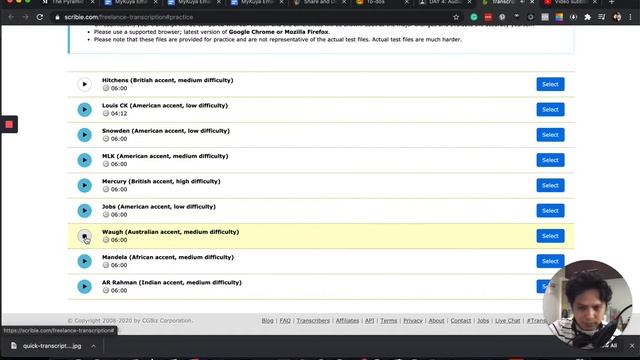Open the media control playlist icon

tap(602, 17)
